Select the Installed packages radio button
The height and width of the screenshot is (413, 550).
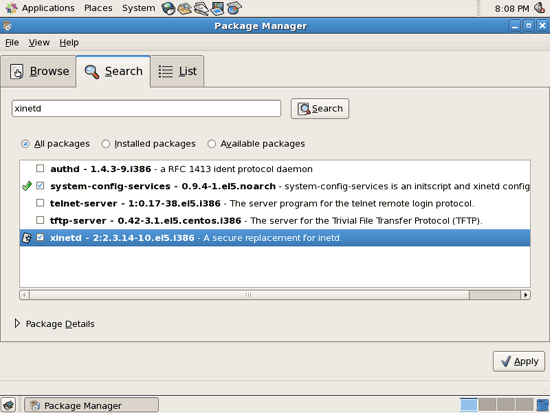(x=106, y=144)
